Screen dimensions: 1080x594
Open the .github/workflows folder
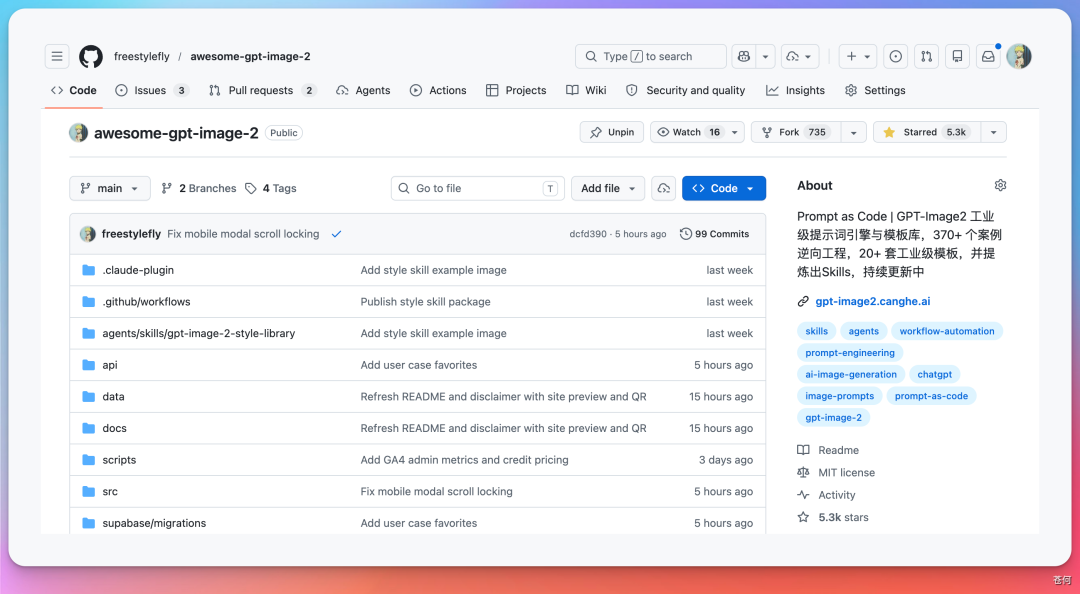click(x=146, y=302)
